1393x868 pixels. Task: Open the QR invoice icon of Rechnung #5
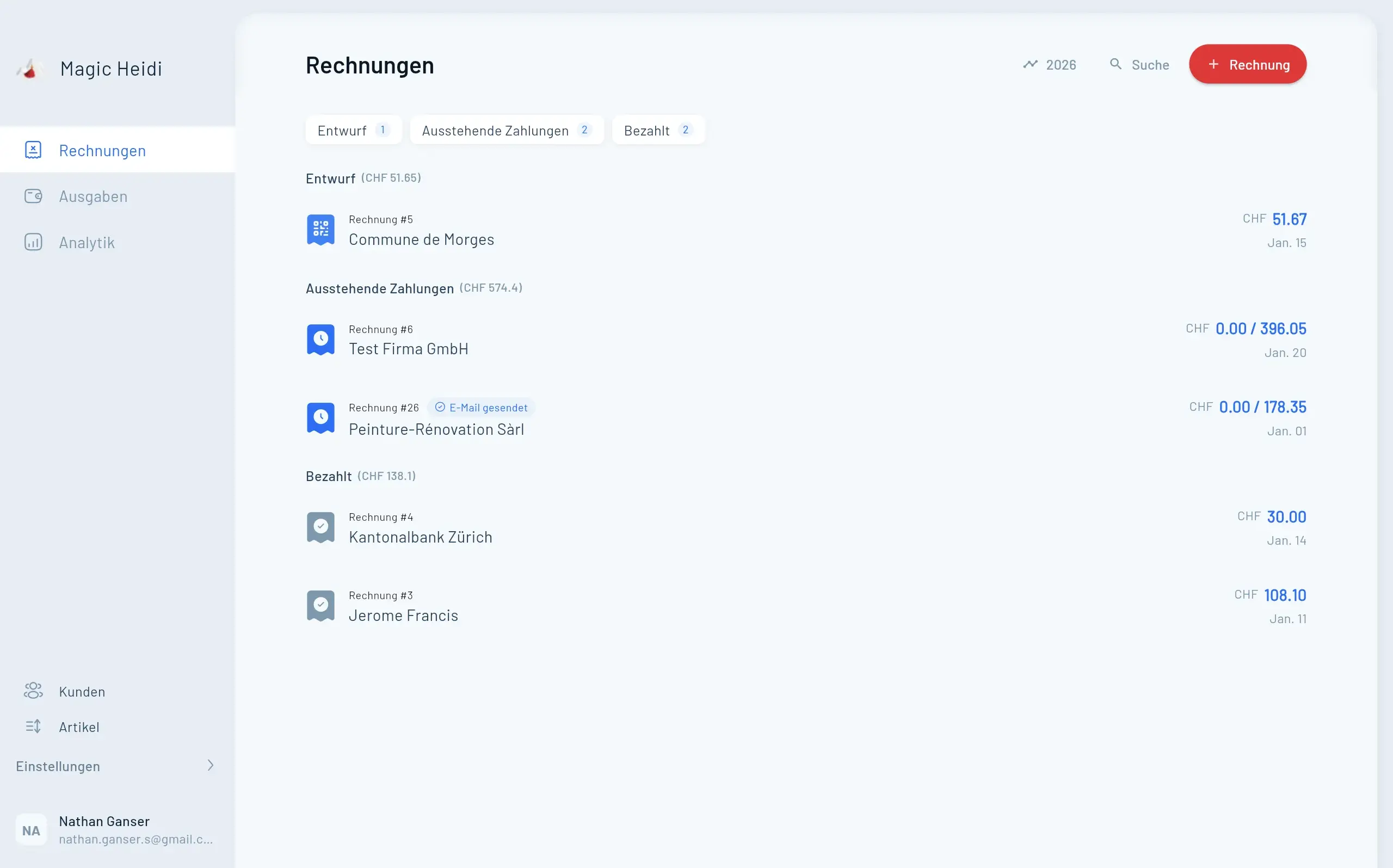click(320, 229)
